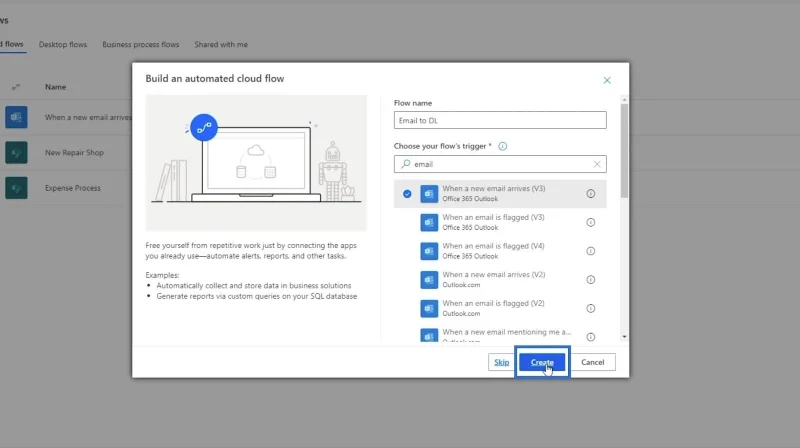Screen dimensions: 800x448
Task: Clear the trigger search text
Action: tap(597, 164)
